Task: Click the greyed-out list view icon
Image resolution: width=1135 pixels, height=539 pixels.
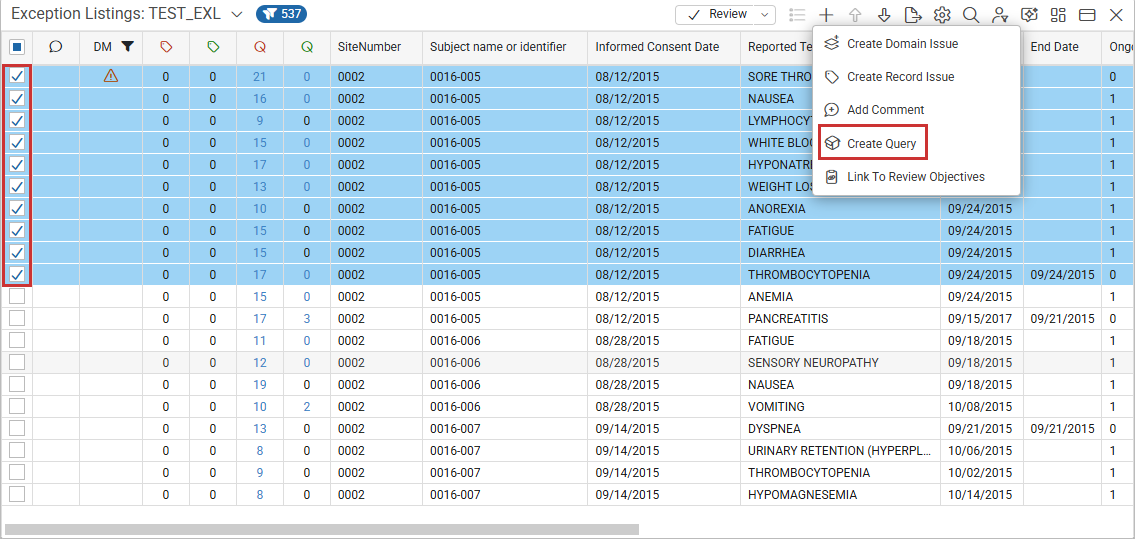Action: pos(798,14)
